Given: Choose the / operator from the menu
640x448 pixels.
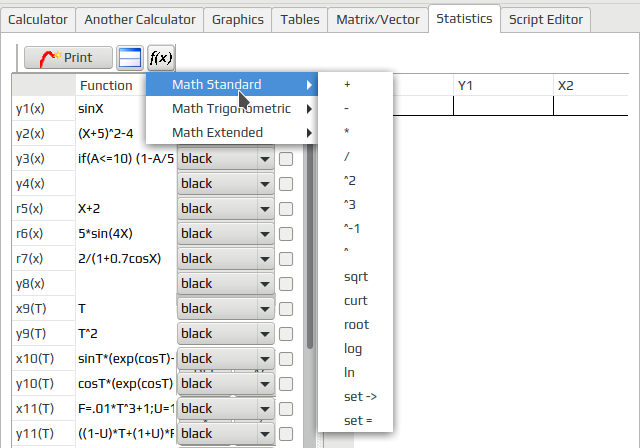Looking at the screenshot, I should [x=355, y=156].
